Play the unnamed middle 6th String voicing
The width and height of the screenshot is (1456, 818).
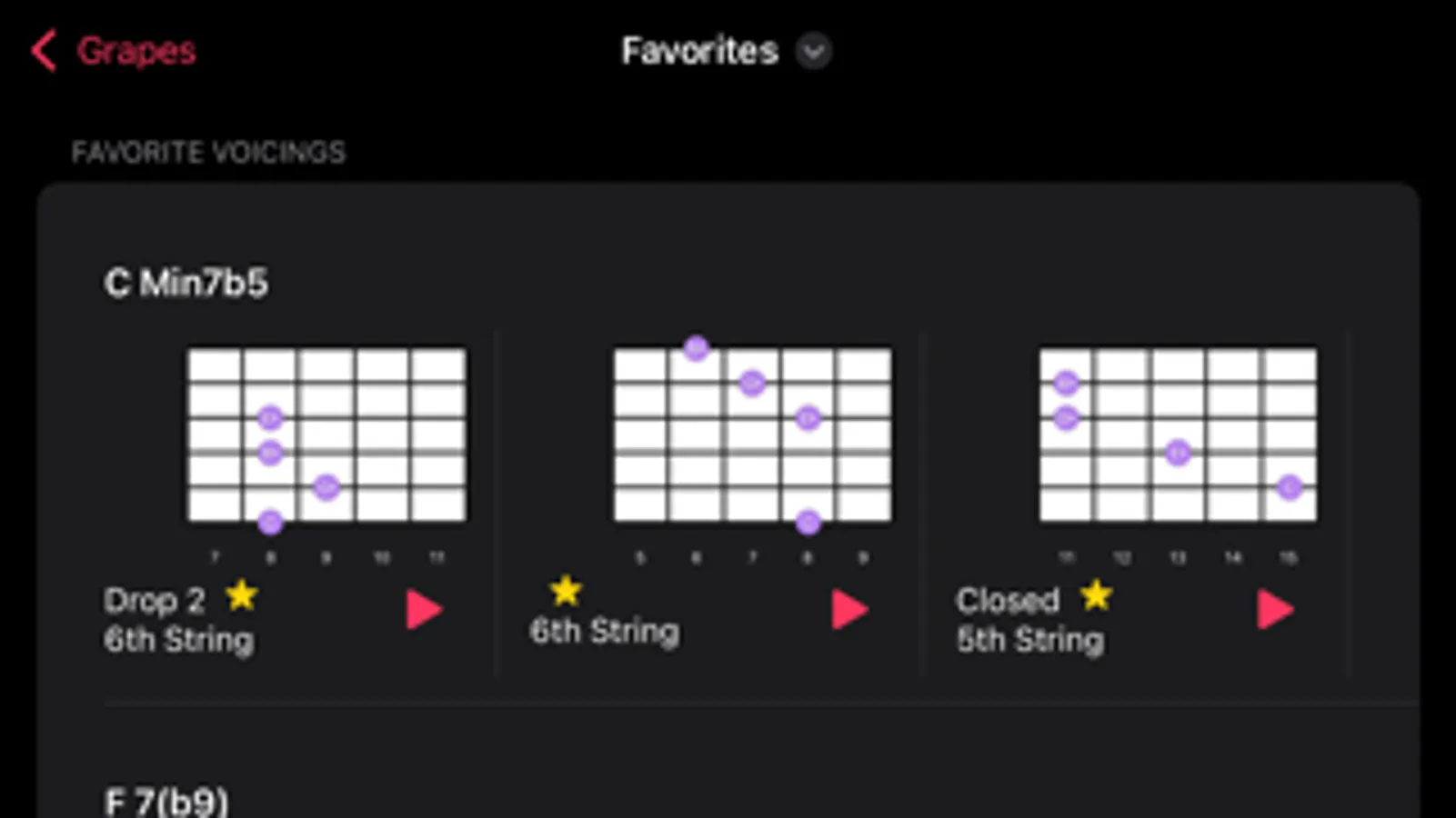tap(849, 609)
